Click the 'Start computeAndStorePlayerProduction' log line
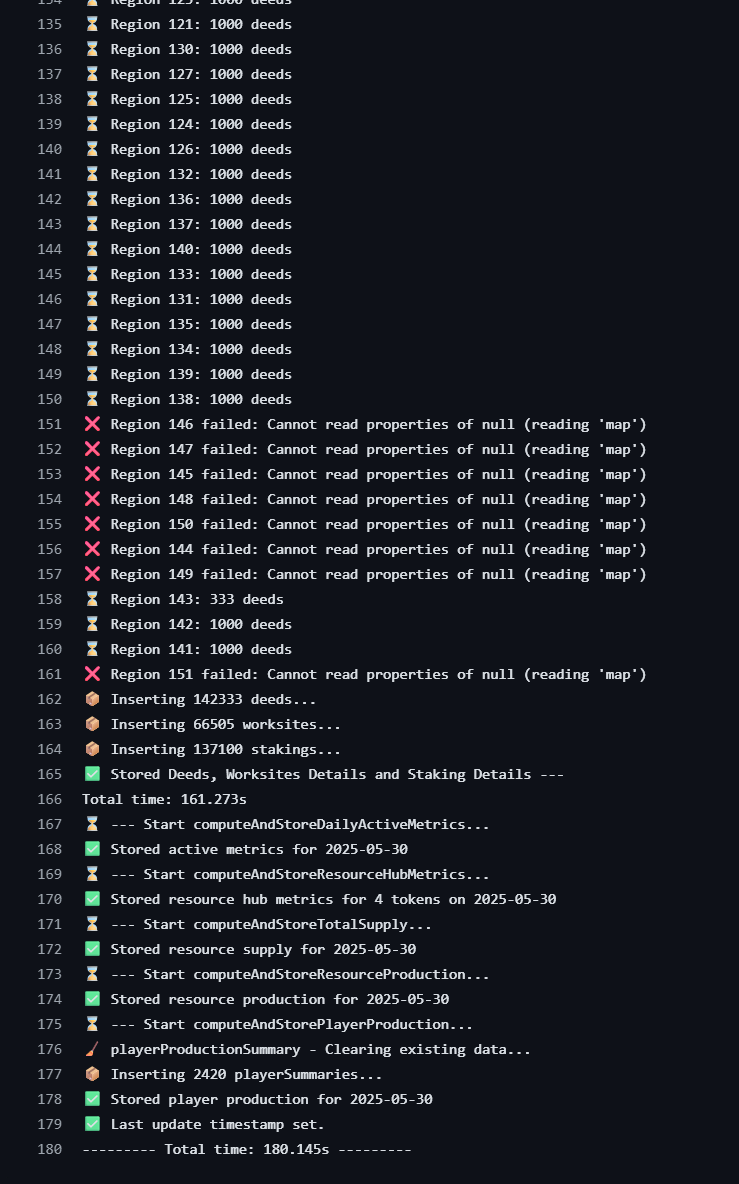 (291, 1025)
